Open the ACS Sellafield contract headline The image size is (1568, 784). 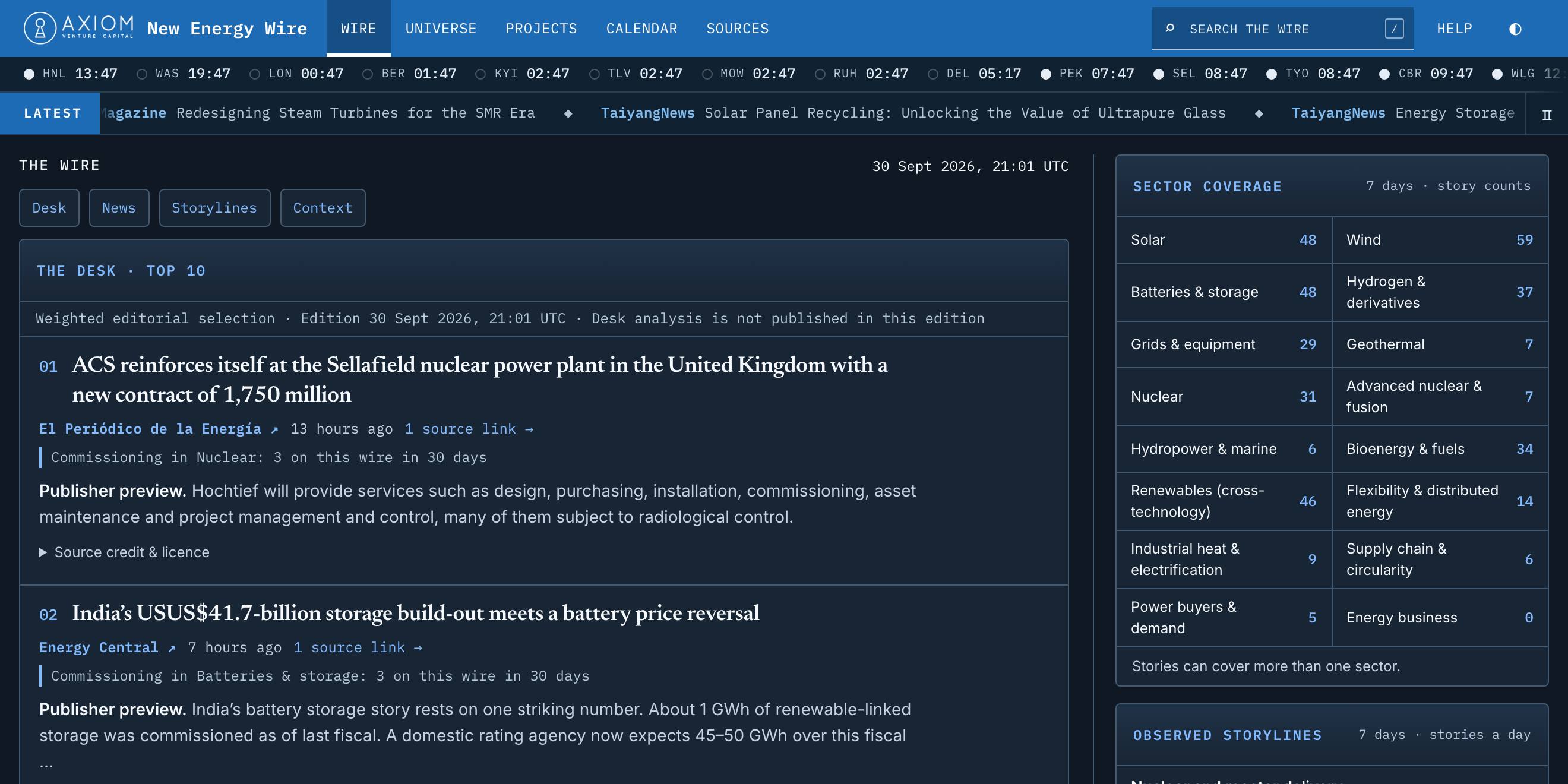480,379
